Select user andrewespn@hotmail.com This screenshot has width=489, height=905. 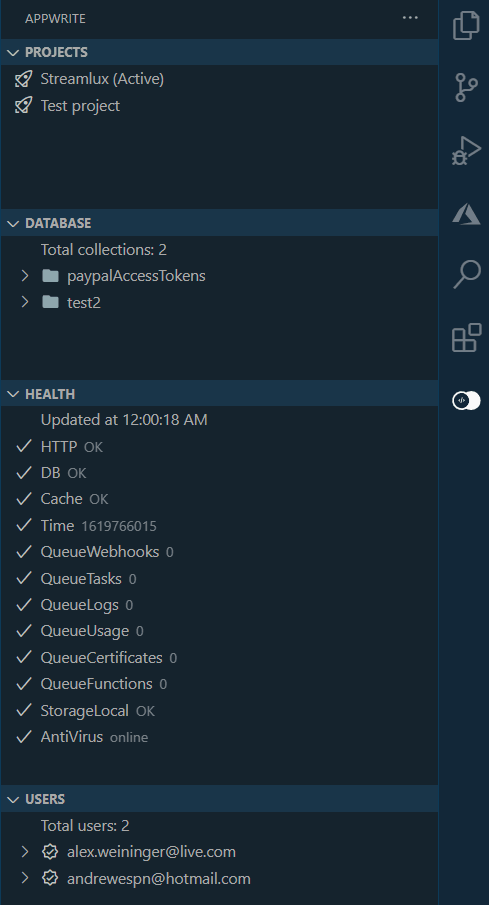tap(159, 878)
